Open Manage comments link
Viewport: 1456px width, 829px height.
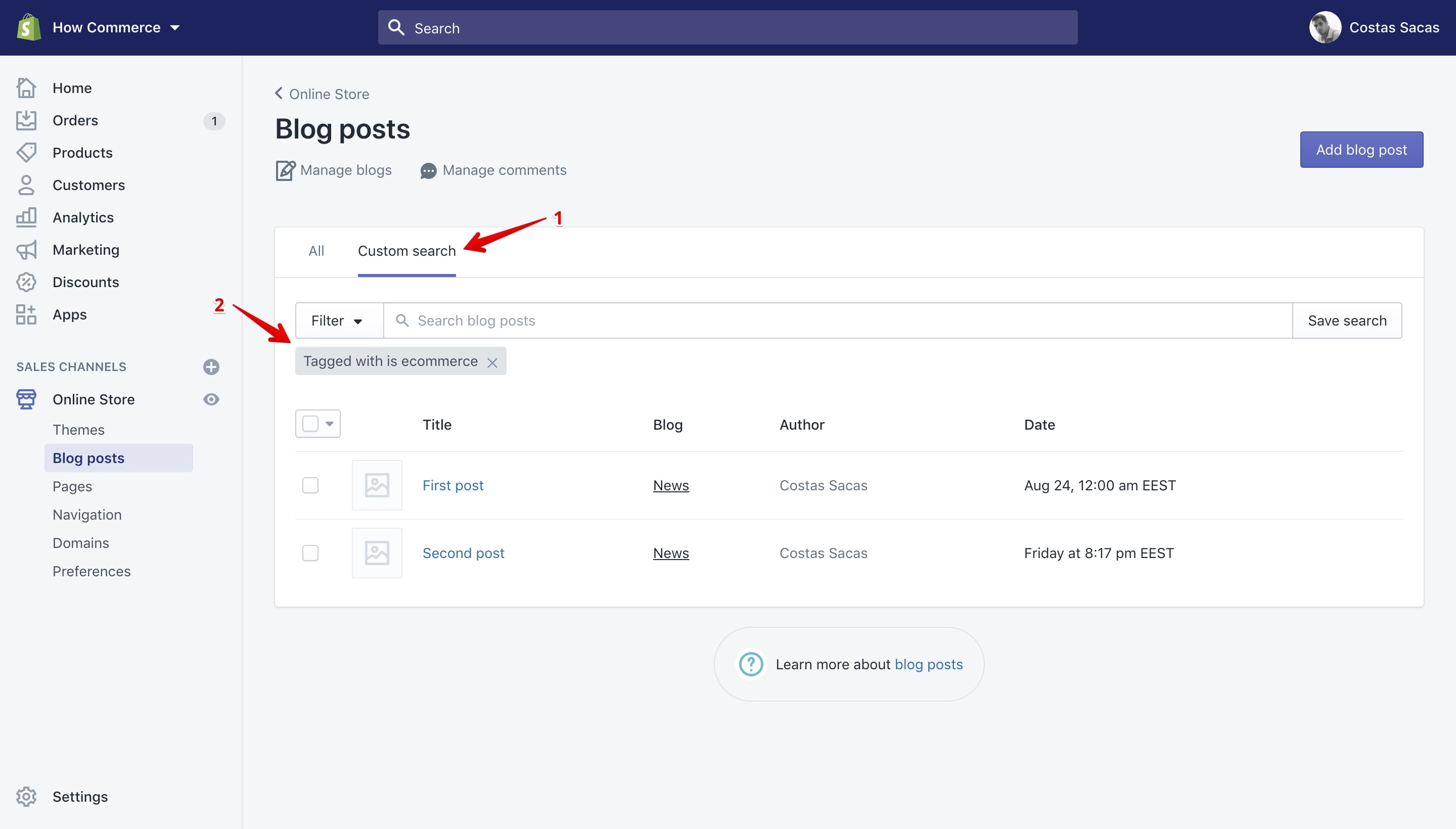click(505, 170)
